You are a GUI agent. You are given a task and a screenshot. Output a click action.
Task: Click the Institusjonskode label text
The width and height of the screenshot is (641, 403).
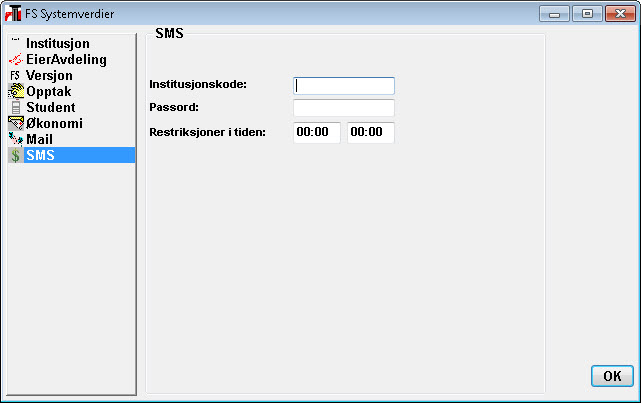198,84
